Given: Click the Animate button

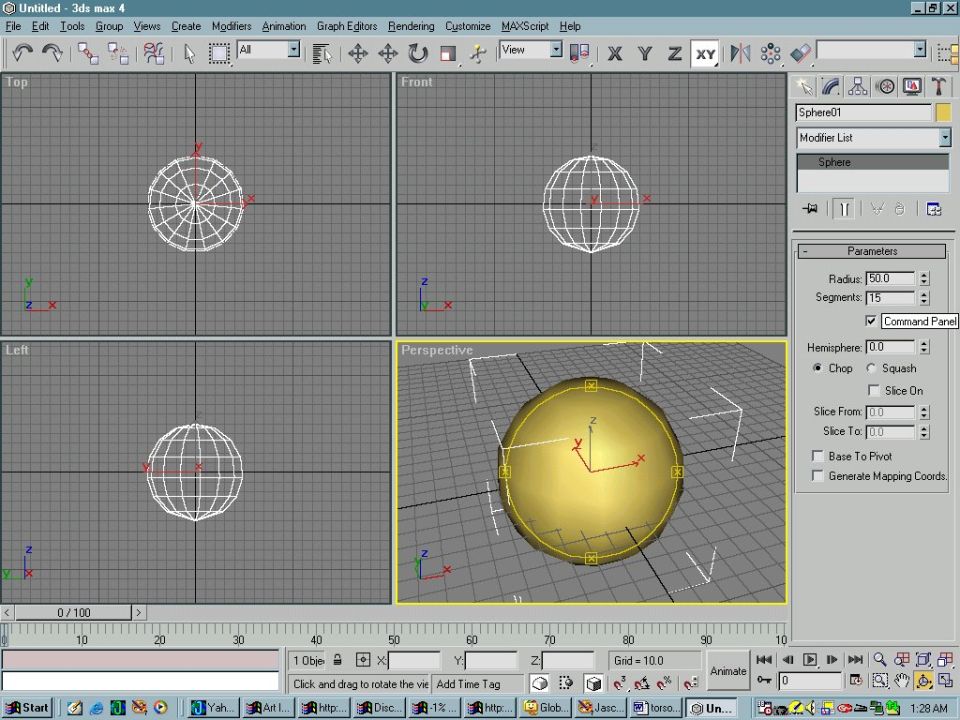Looking at the screenshot, I should pos(727,670).
